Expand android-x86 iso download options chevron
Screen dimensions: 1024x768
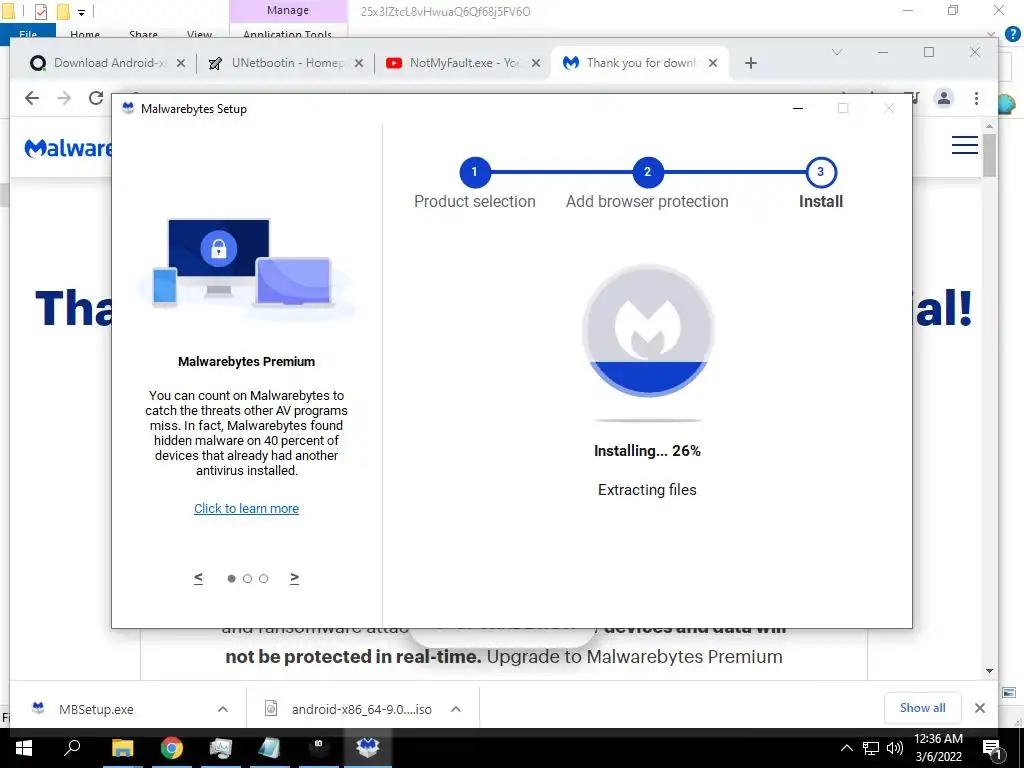tap(456, 709)
